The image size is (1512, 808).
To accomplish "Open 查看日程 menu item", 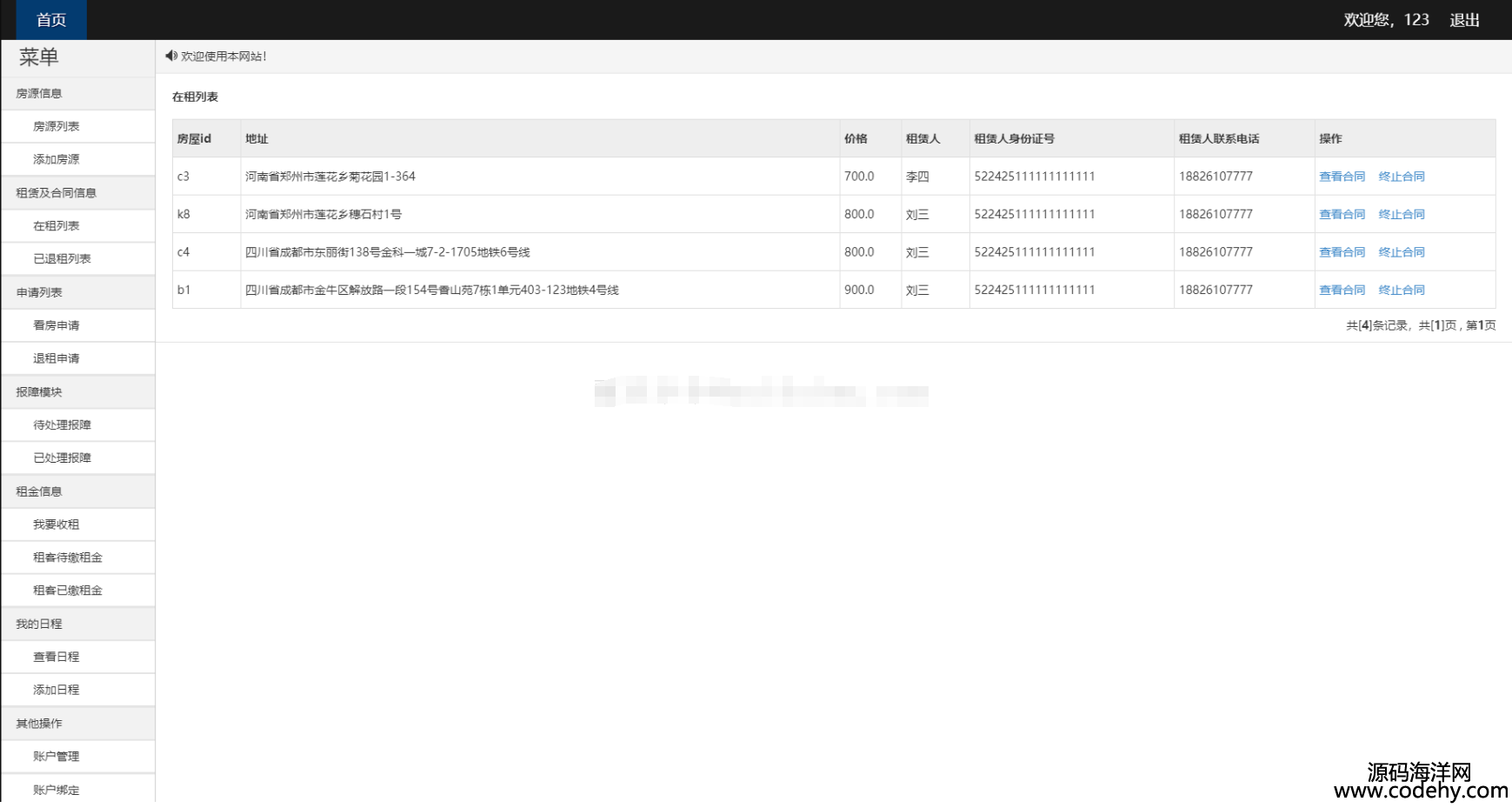I will 78,657.
